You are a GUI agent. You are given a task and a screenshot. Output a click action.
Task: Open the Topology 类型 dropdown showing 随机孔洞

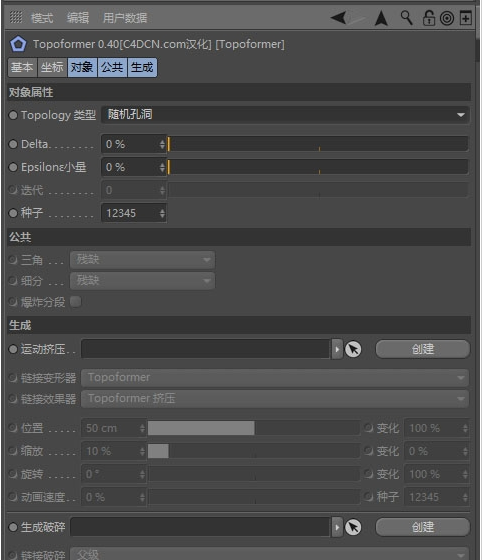coord(285,115)
